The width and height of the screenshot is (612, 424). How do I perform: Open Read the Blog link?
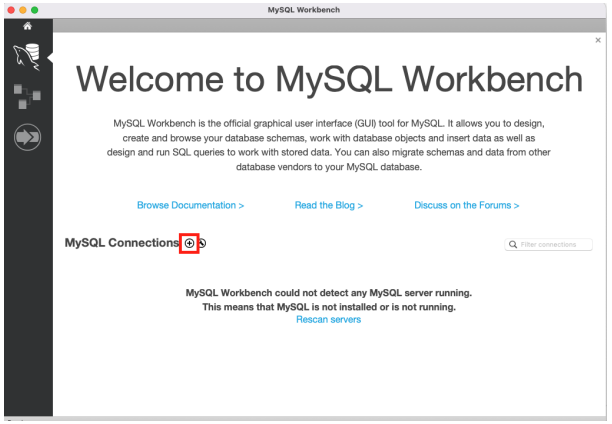point(329,205)
